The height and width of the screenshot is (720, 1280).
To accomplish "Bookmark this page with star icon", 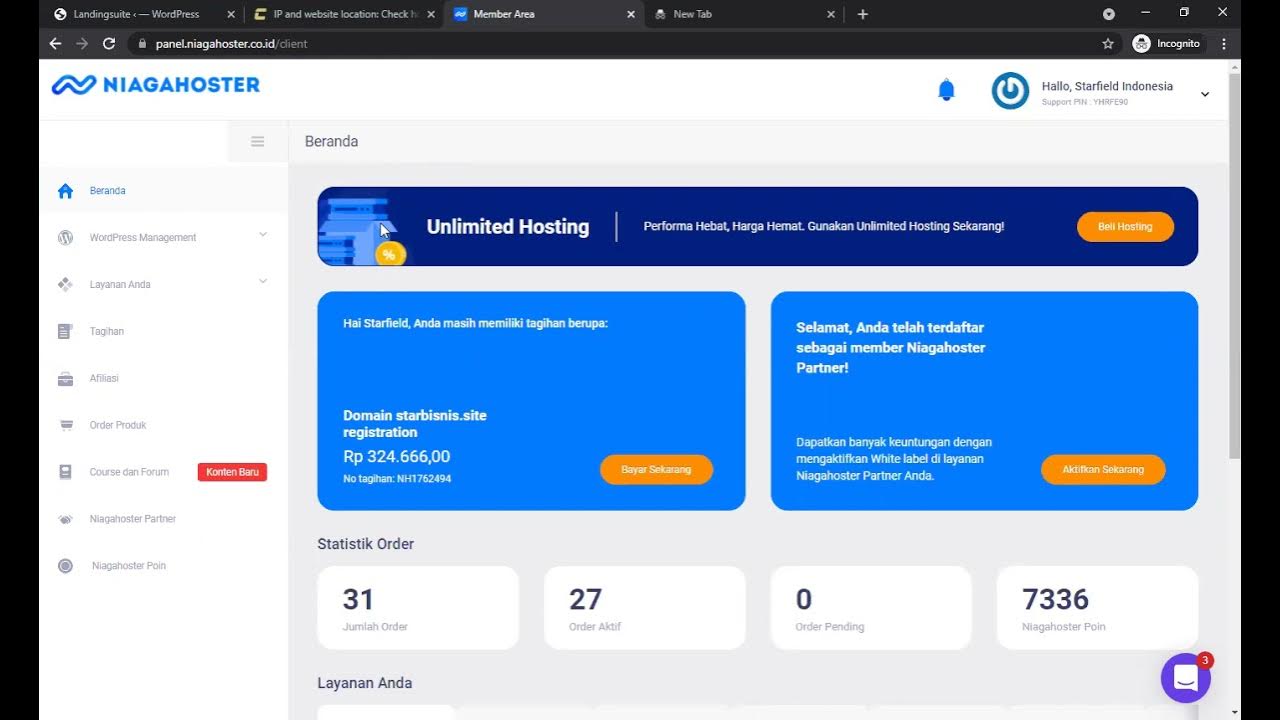I will (1108, 44).
